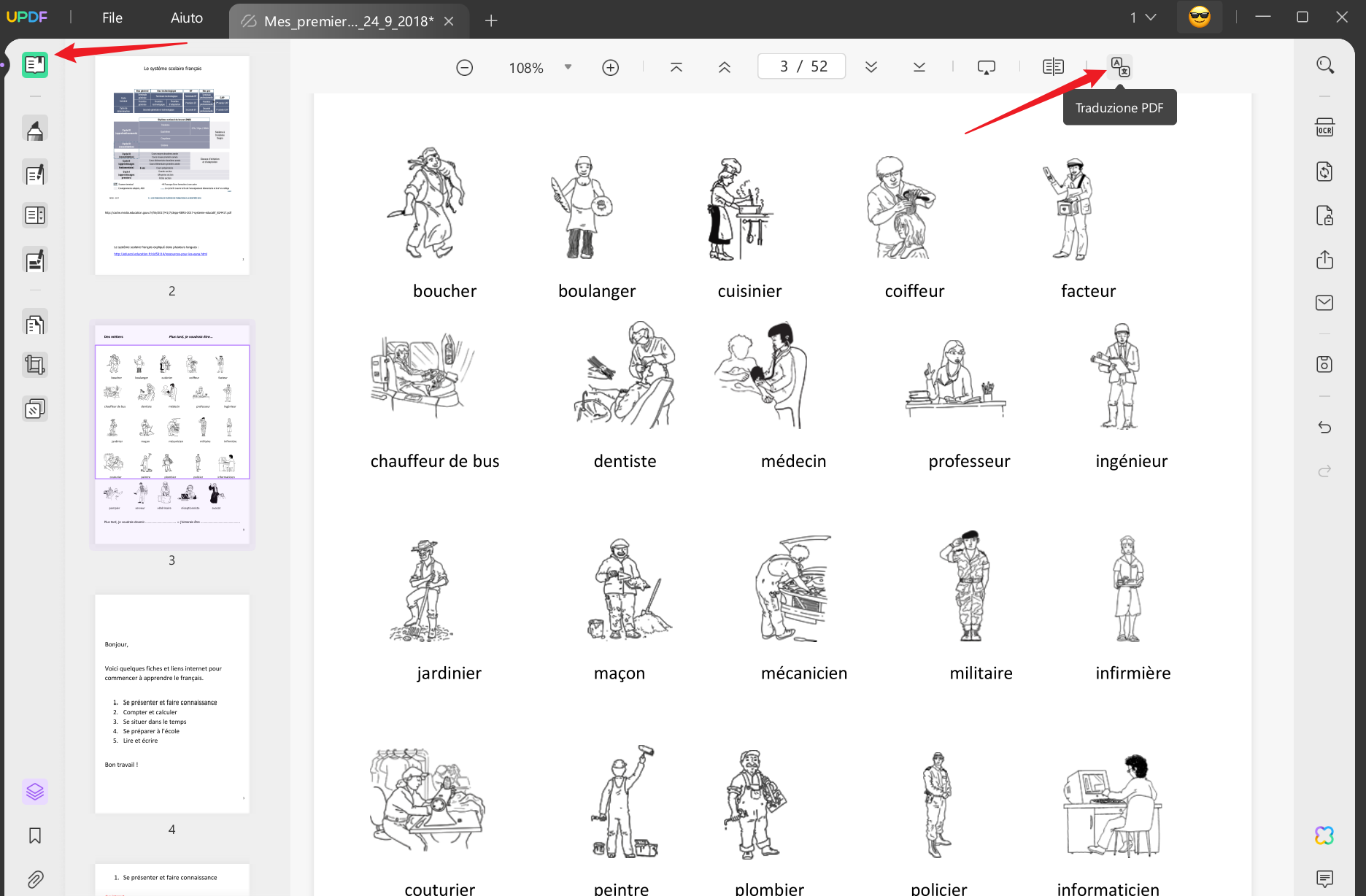
Task: Jump to the last page
Action: (x=919, y=67)
